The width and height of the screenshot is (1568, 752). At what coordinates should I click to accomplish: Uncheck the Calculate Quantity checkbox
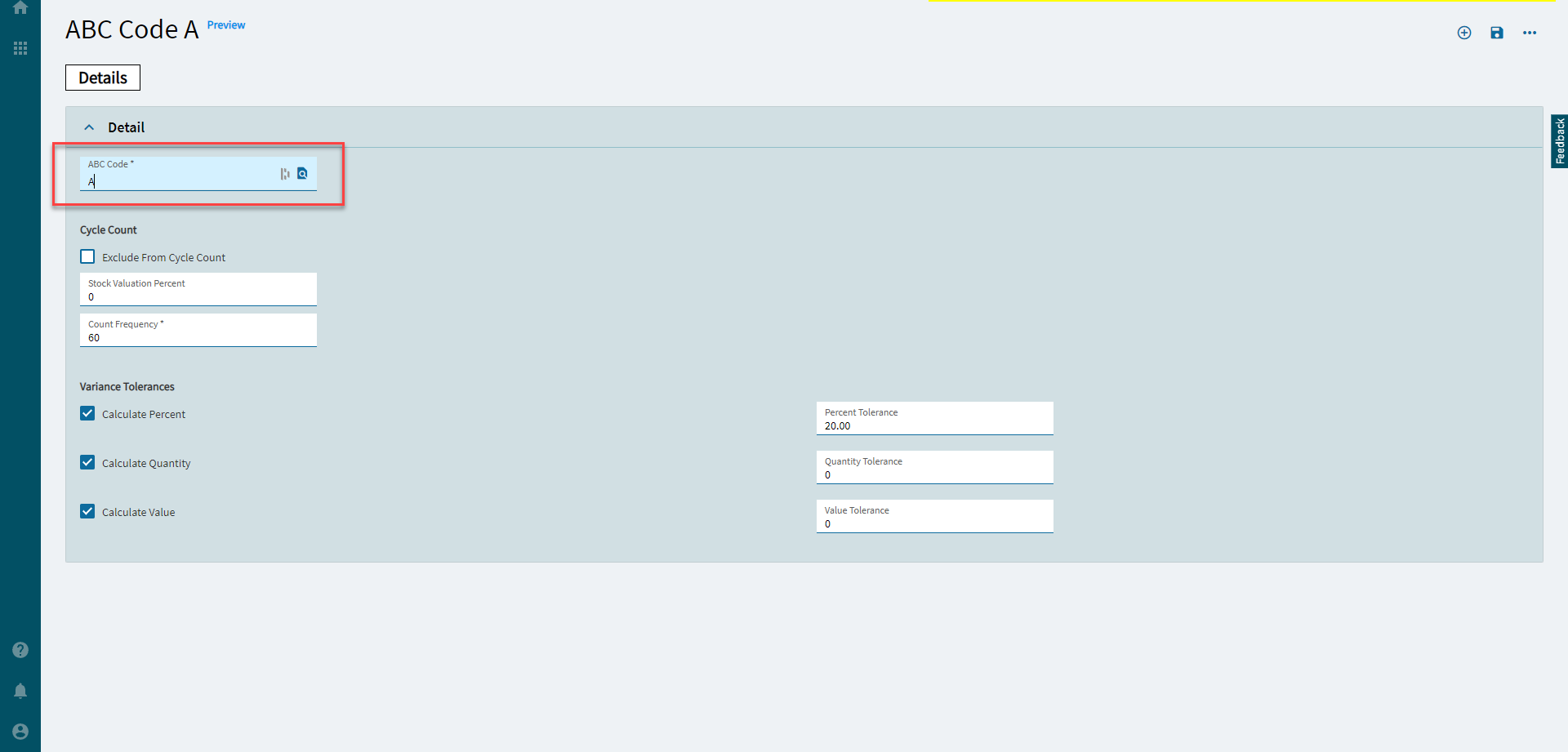click(87, 462)
